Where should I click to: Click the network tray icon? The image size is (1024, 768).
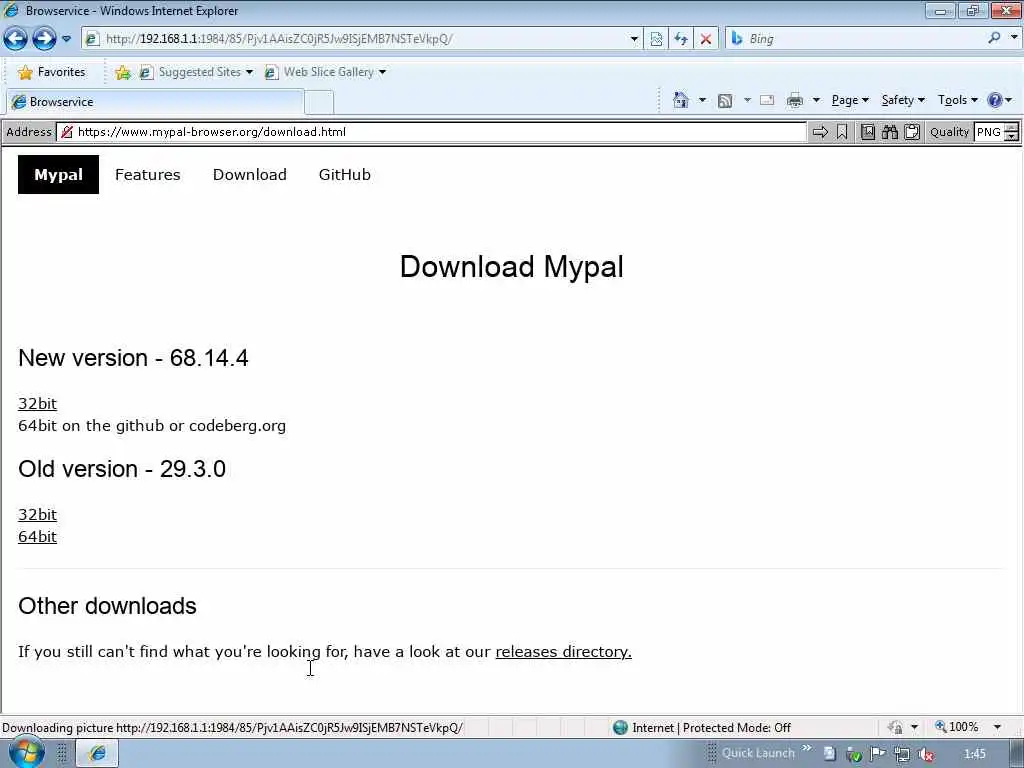[x=902, y=754]
